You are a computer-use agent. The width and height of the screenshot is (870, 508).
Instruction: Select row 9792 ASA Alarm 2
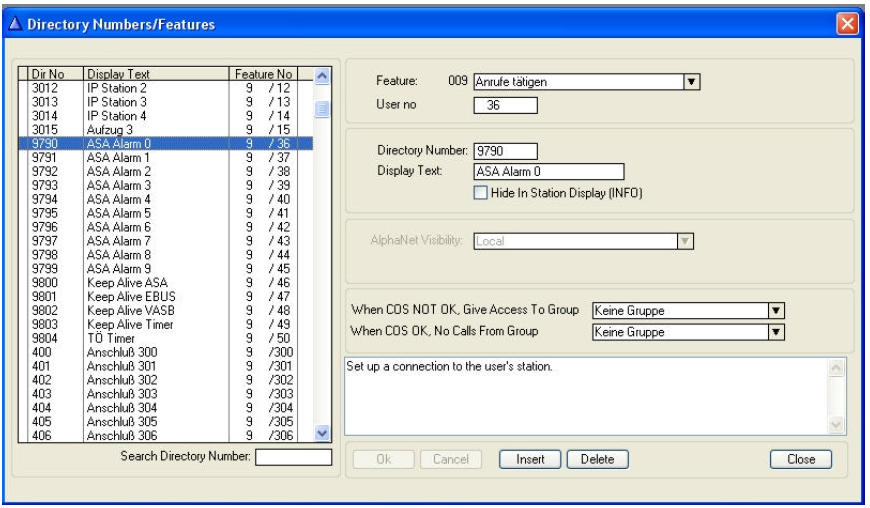tap(166, 171)
